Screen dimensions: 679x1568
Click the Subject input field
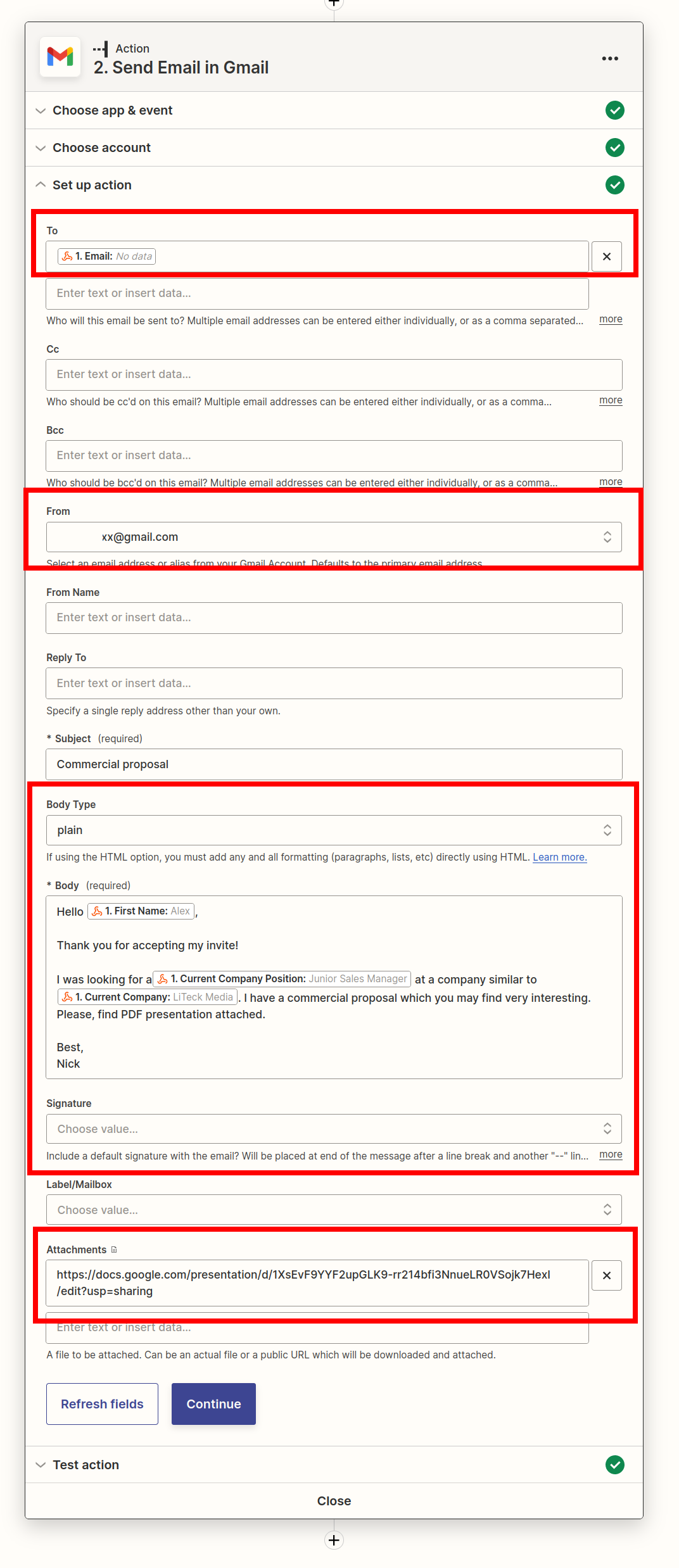[334, 764]
